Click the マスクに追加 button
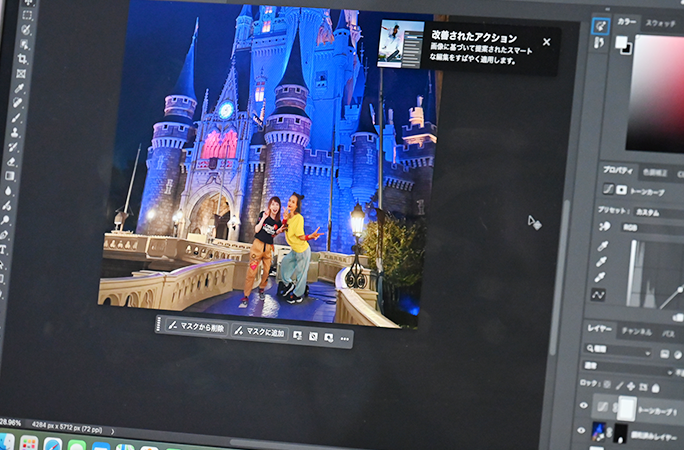The image size is (684, 450). 259,331
